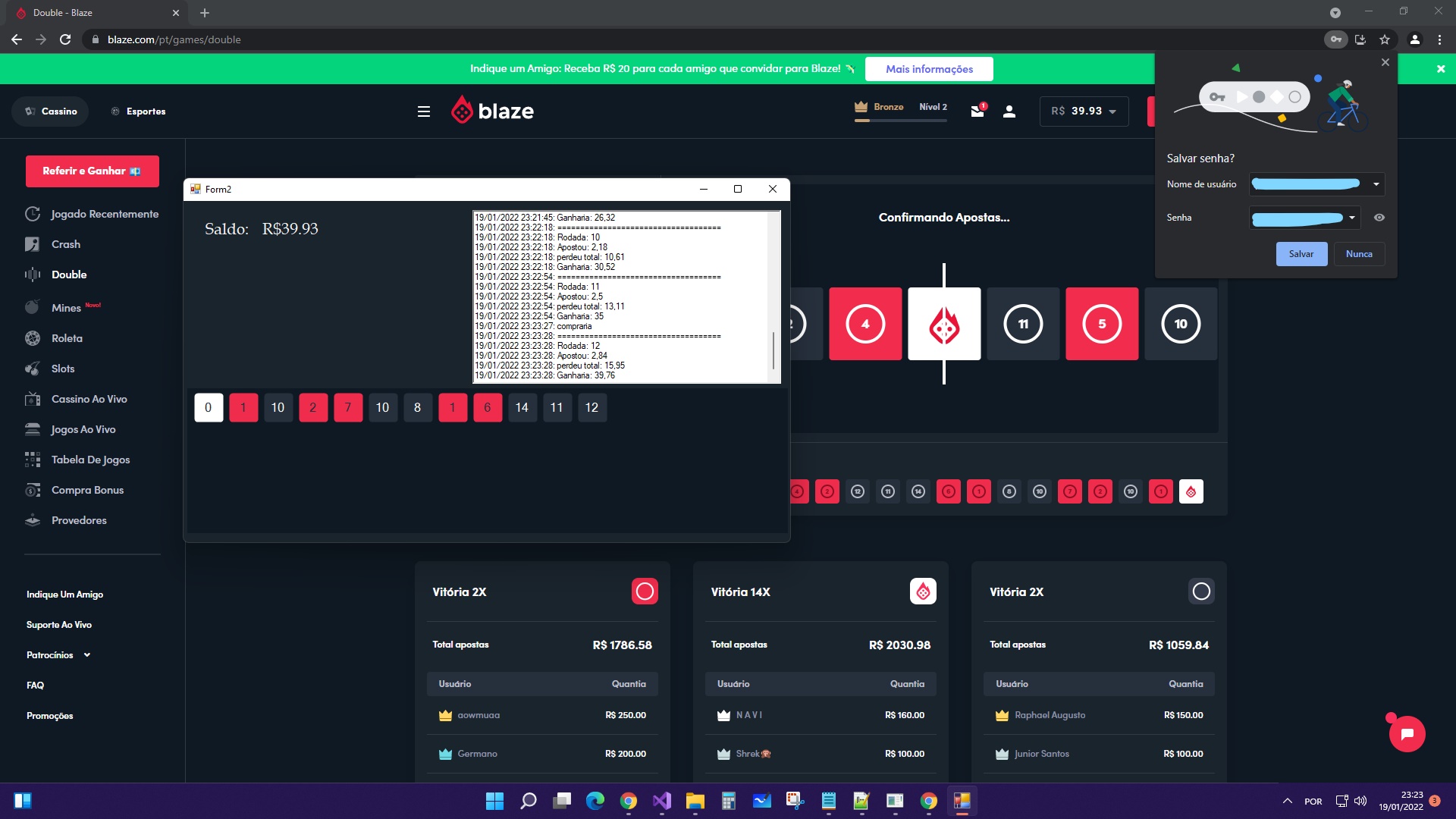Click the install app icon in the address bar

point(1360,39)
